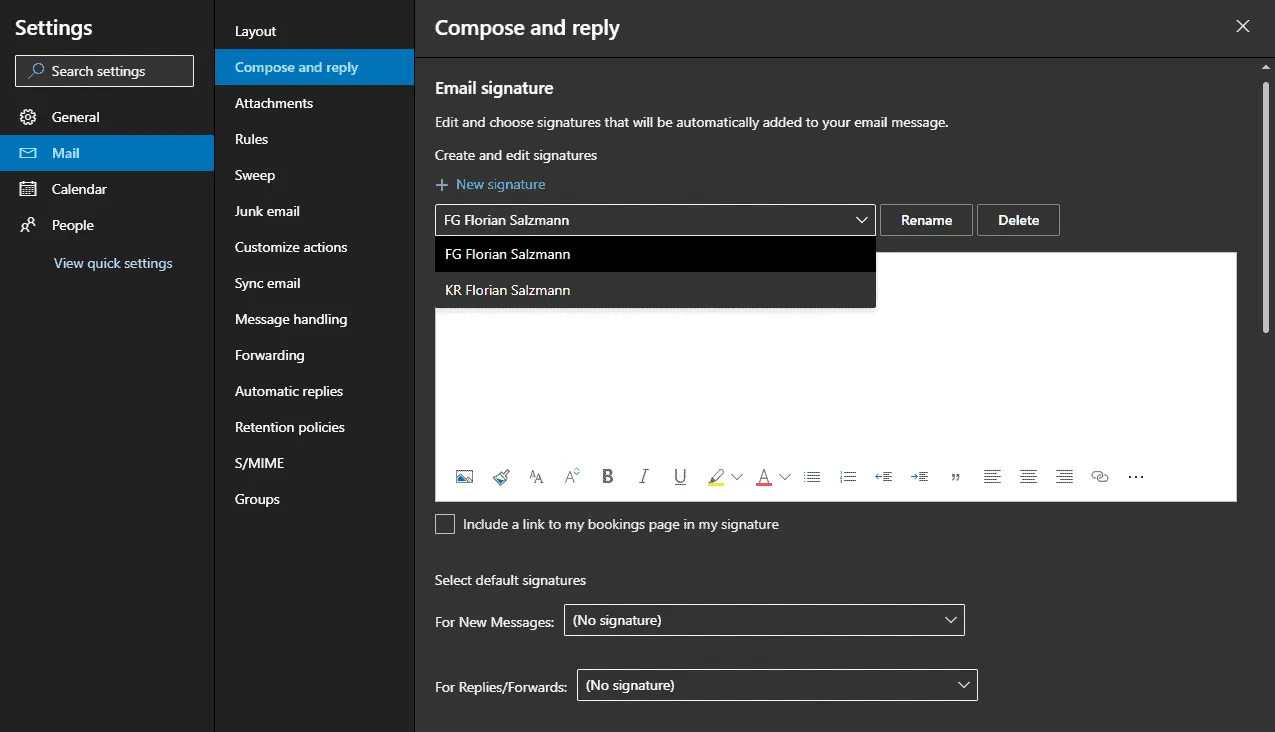This screenshot has height=732, width=1275.
Task: Click the plus icon for new signature
Action: pos(442,185)
